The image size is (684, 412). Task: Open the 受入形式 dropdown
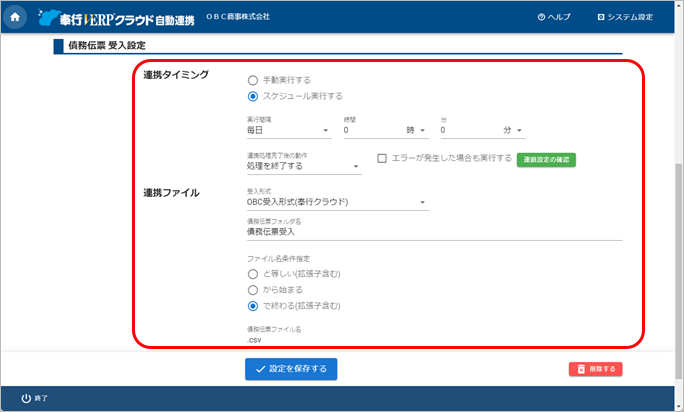click(337, 202)
